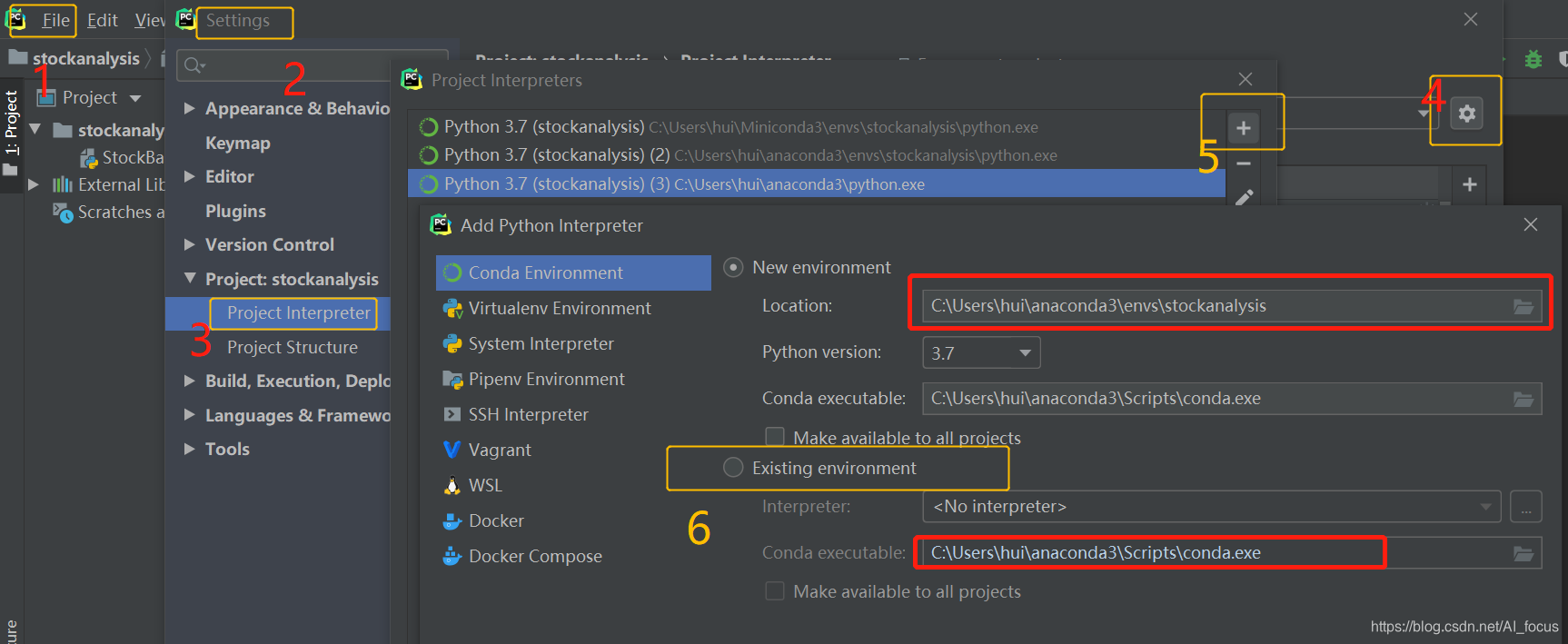The width and height of the screenshot is (1568, 644).
Task: Expand Languages & Frameworks section
Action: pos(190,415)
